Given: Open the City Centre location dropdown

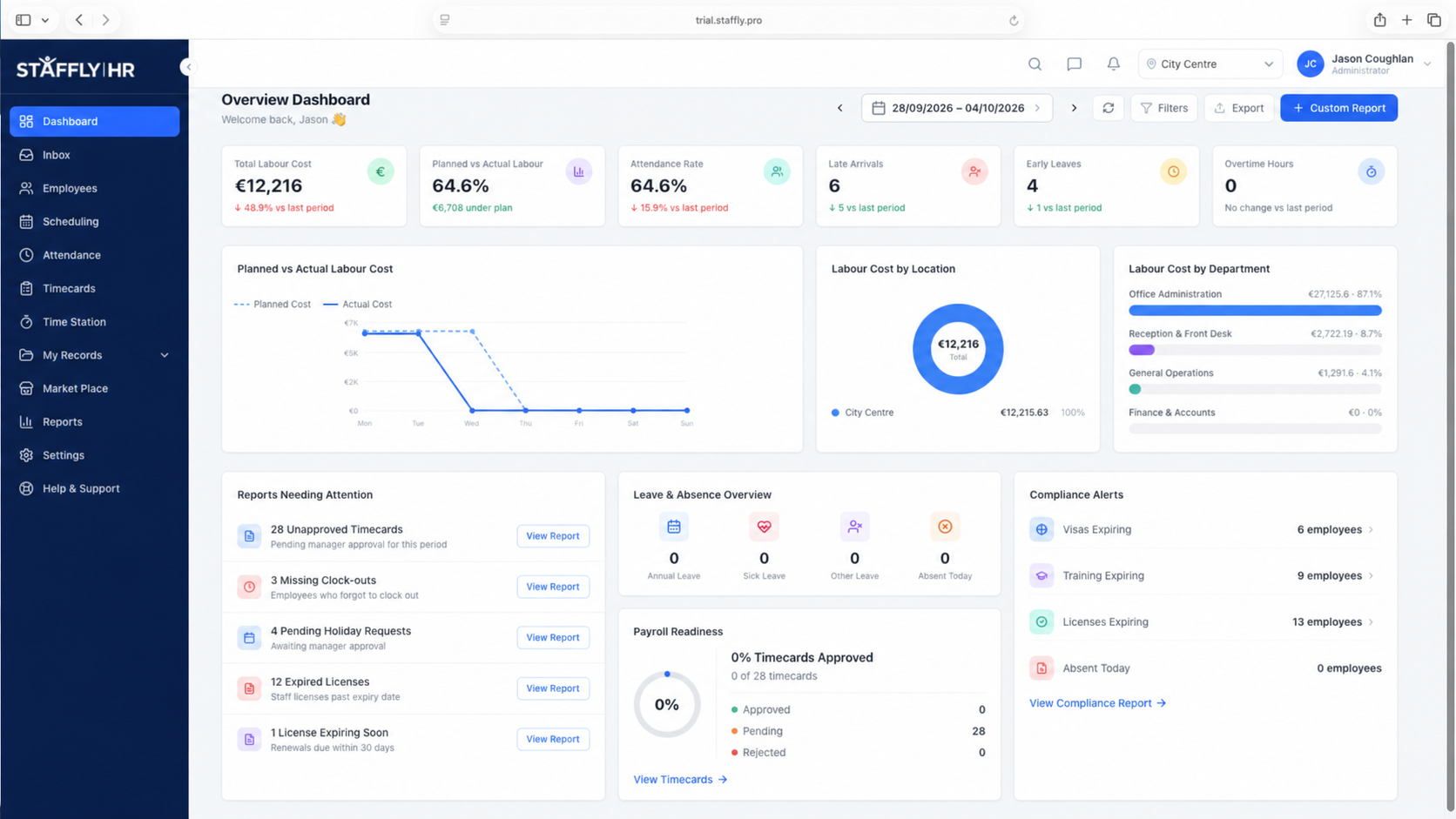Looking at the screenshot, I should coord(1210,64).
